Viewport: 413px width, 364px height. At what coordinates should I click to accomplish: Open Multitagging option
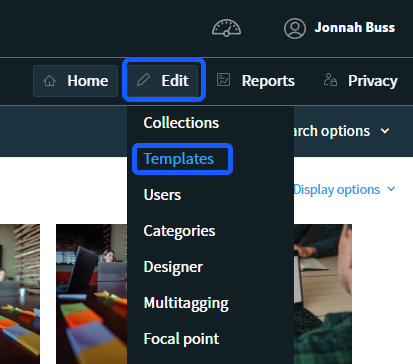click(x=186, y=303)
